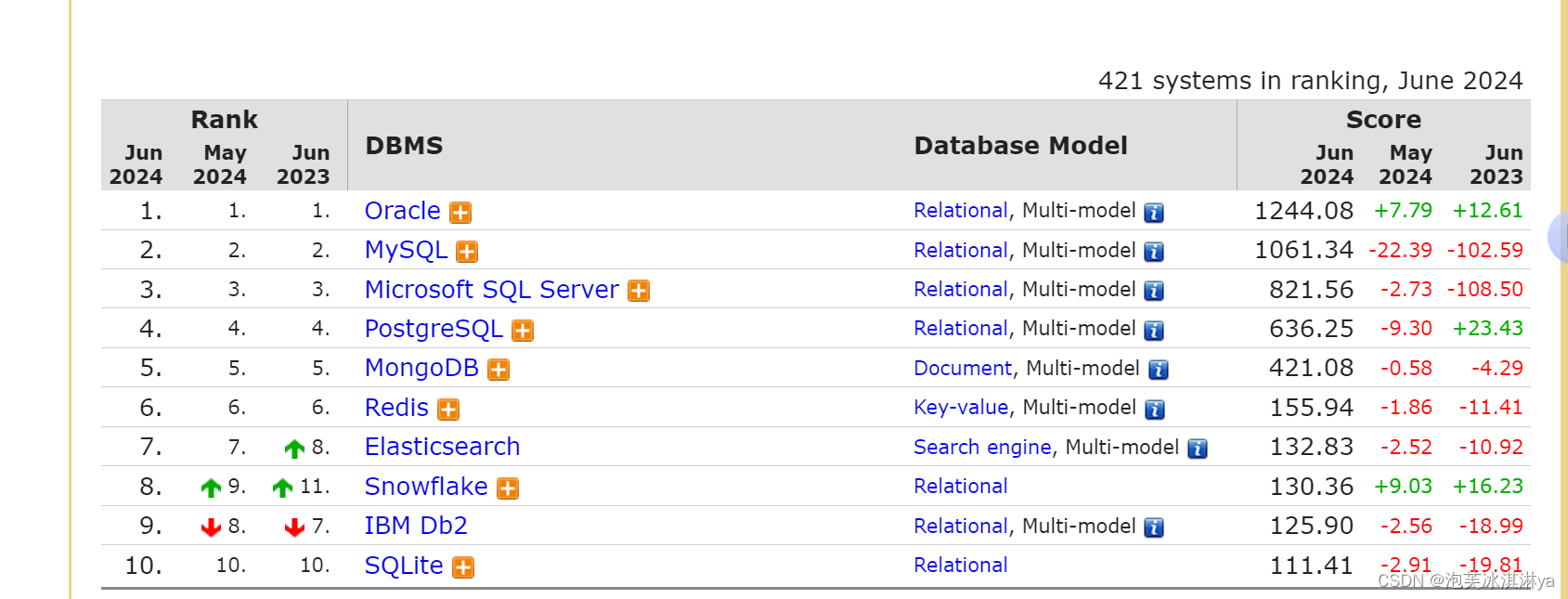Click the +7.79 change in Oracle's row
This screenshot has width=1568, height=599.
click(1403, 211)
